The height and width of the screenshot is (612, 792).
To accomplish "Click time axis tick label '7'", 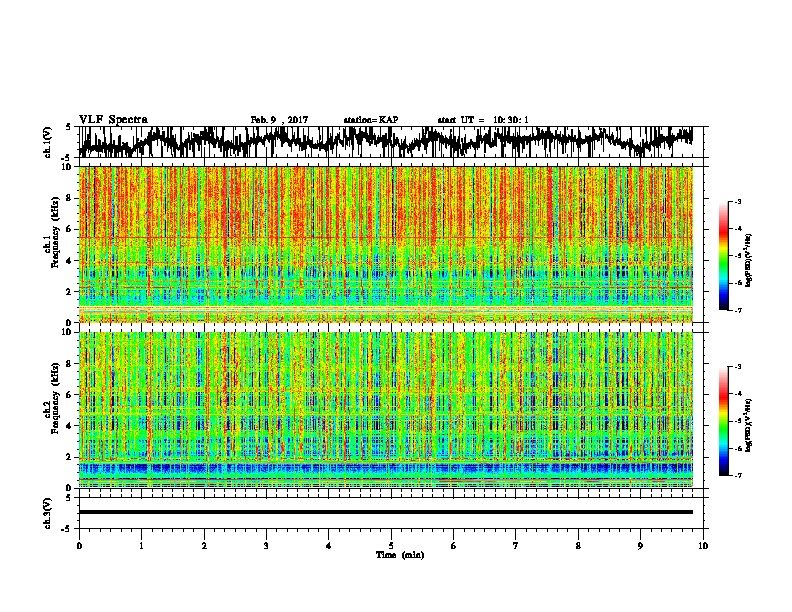I will pos(516,546).
